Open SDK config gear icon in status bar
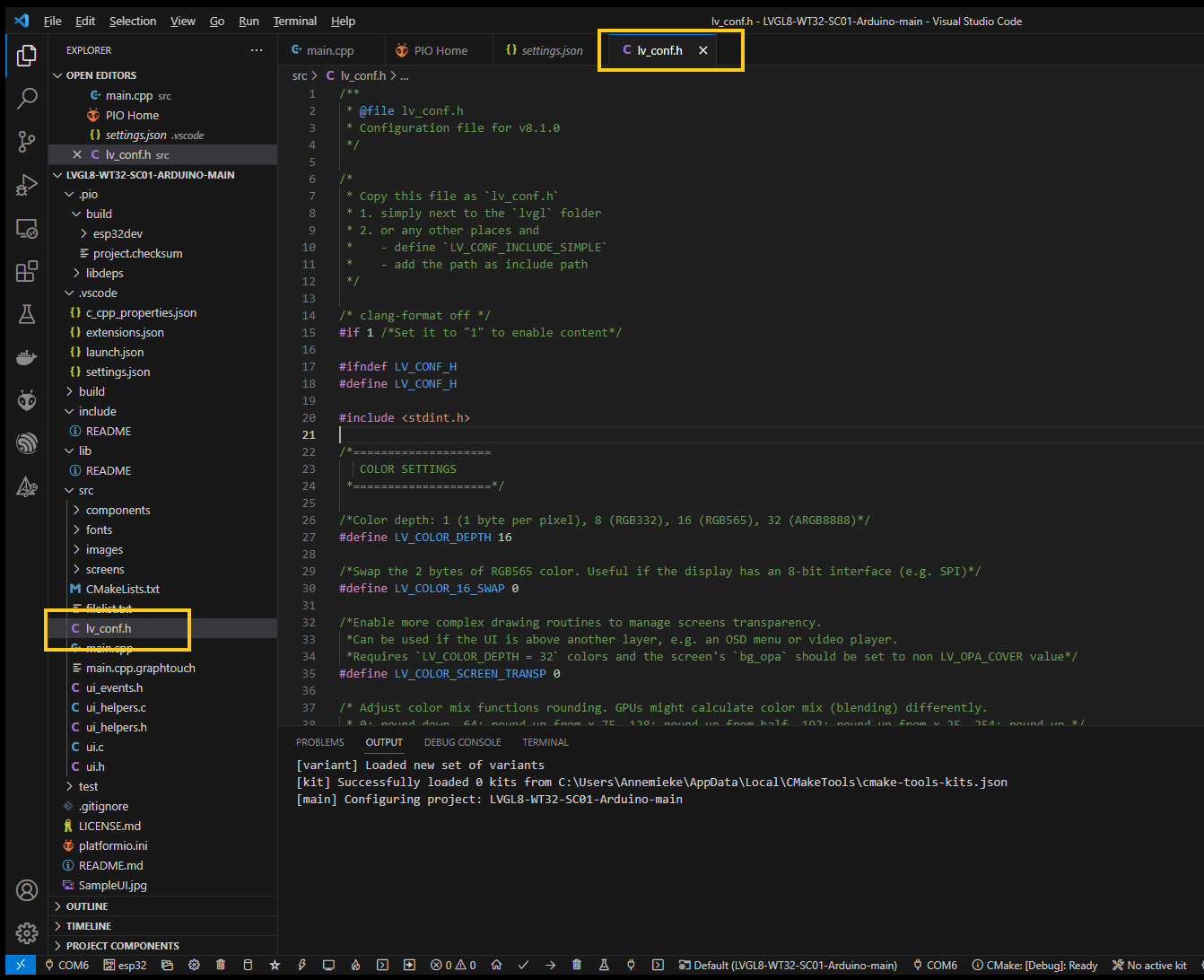 click(x=194, y=966)
